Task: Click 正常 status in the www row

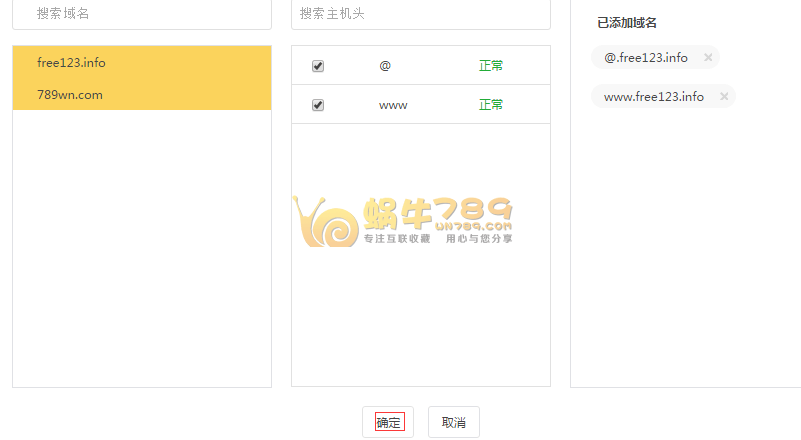Action: [491, 105]
